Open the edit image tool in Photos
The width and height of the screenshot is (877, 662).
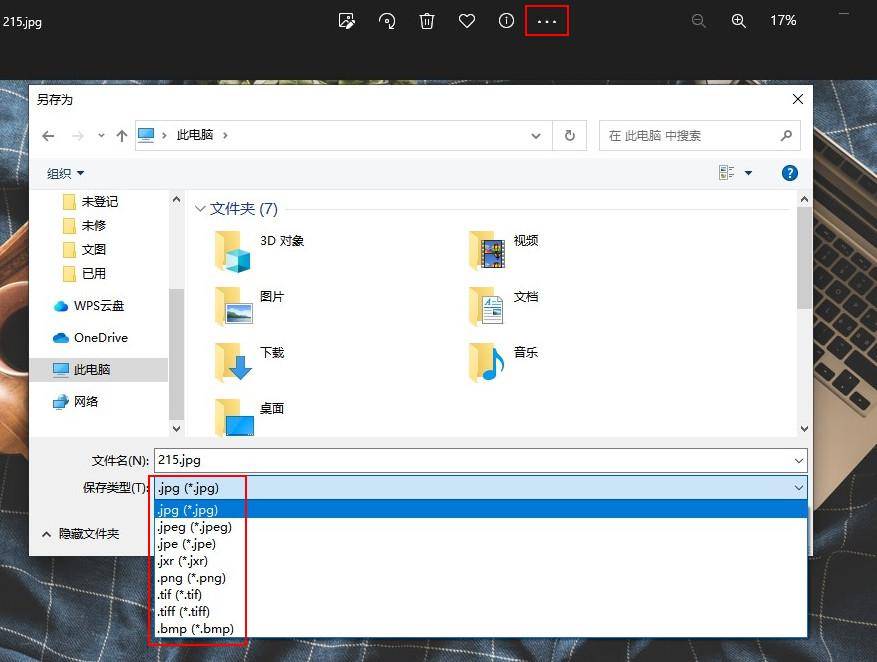[347, 21]
